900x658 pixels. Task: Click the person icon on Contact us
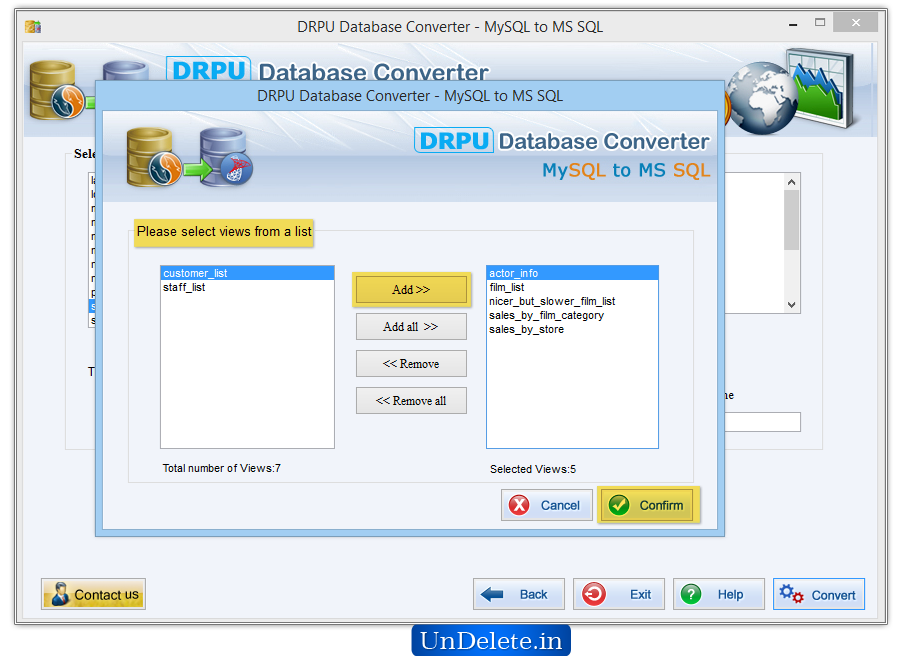click(x=60, y=594)
